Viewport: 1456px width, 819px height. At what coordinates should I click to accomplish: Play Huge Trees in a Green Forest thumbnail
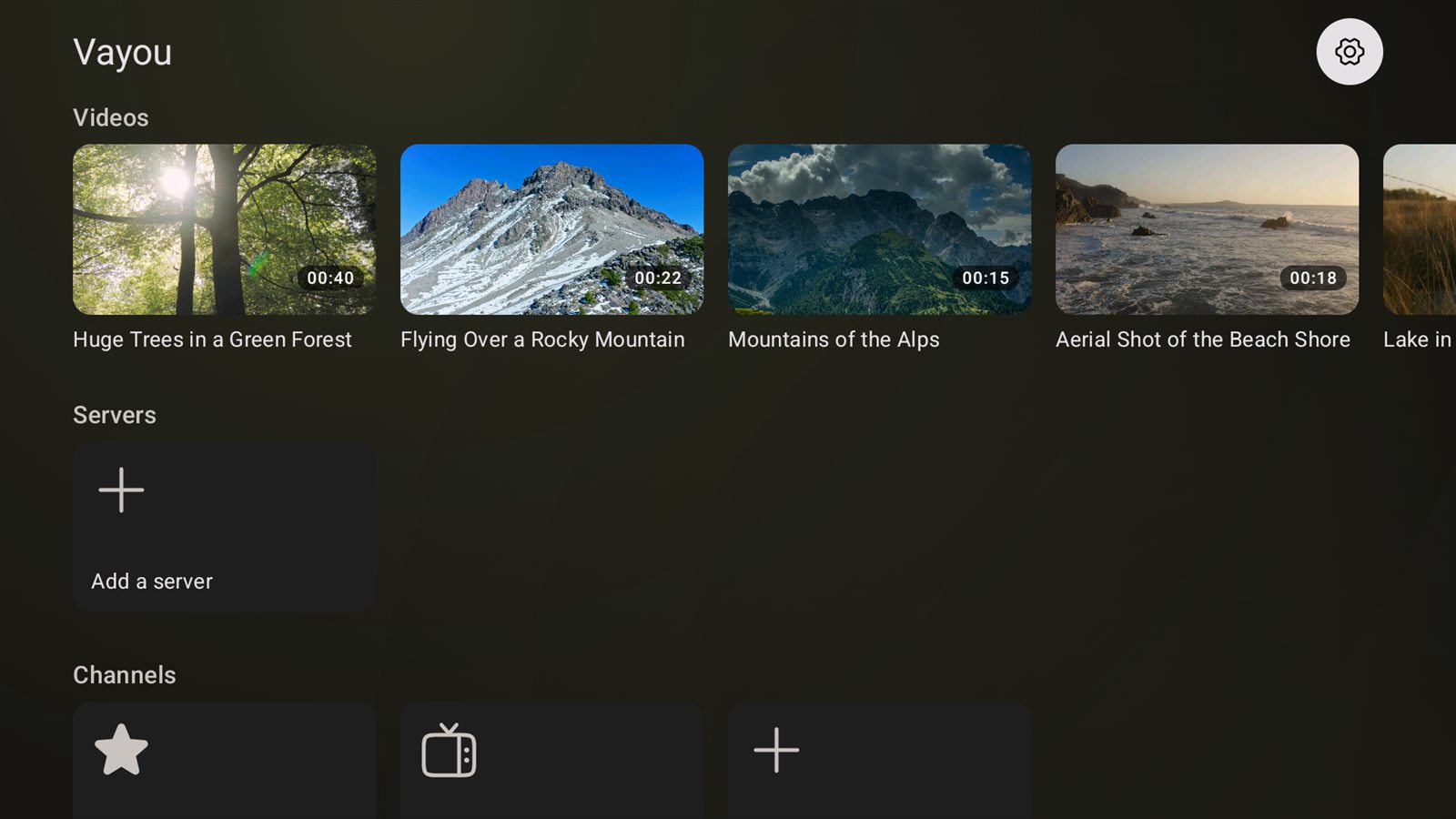[225, 229]
